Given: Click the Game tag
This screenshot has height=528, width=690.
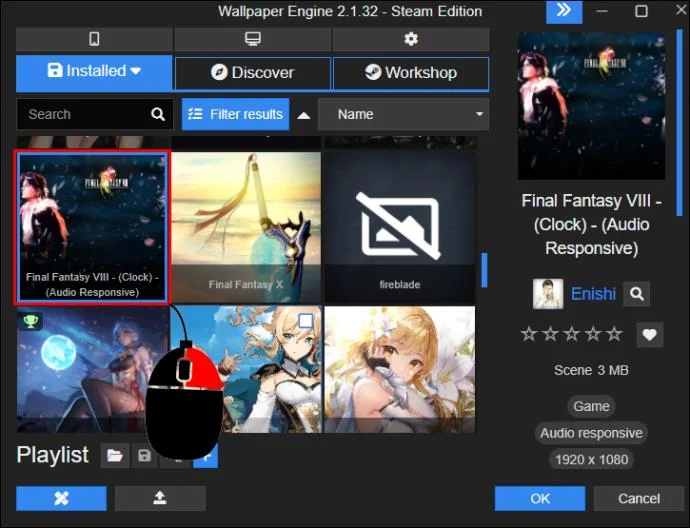Looking at the screenshot, I should [x=591, y=406].
